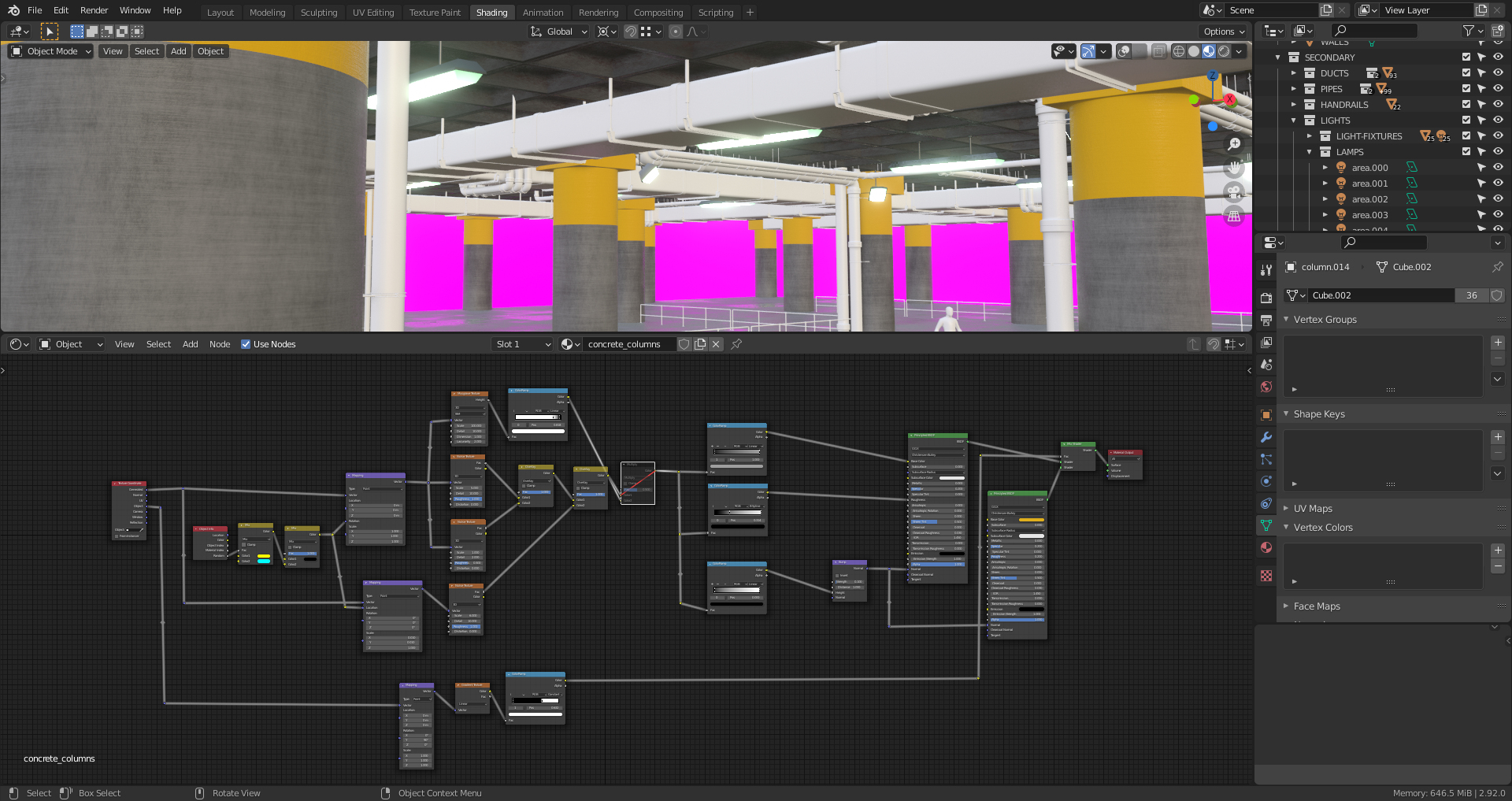Screen dimensions: 1512x801
Task: Open the Render menu
Action: (x=94, y=10)
